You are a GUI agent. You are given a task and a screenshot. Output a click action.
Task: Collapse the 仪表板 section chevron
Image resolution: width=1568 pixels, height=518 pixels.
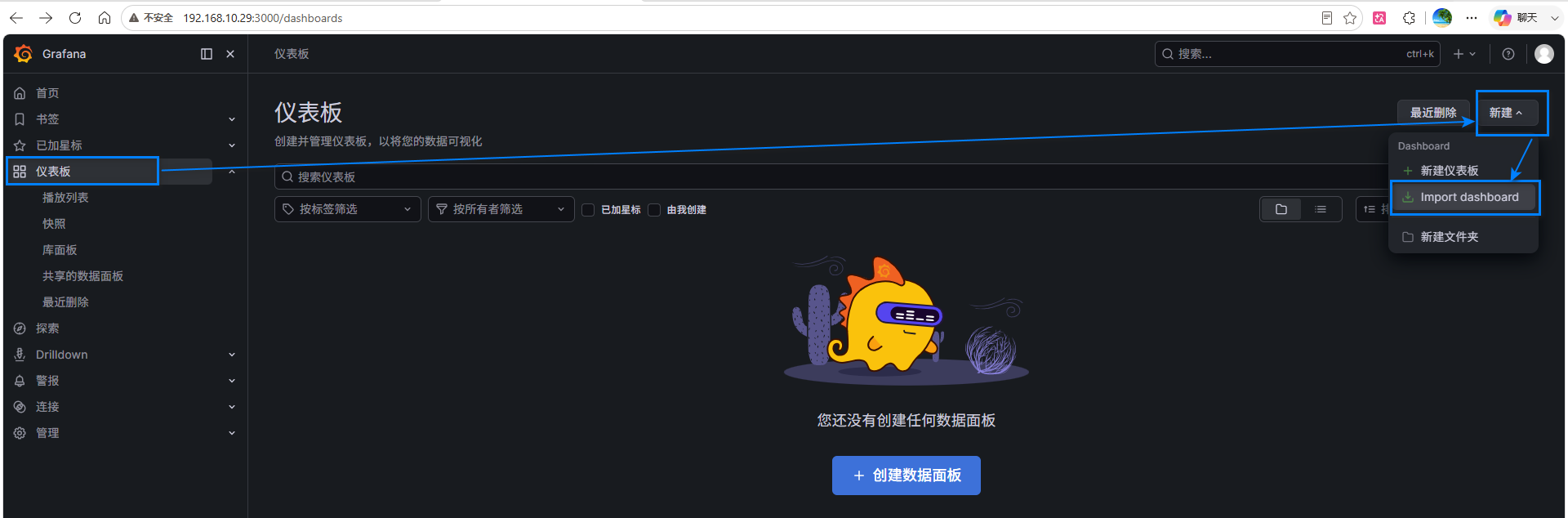[x=232, y=172]
